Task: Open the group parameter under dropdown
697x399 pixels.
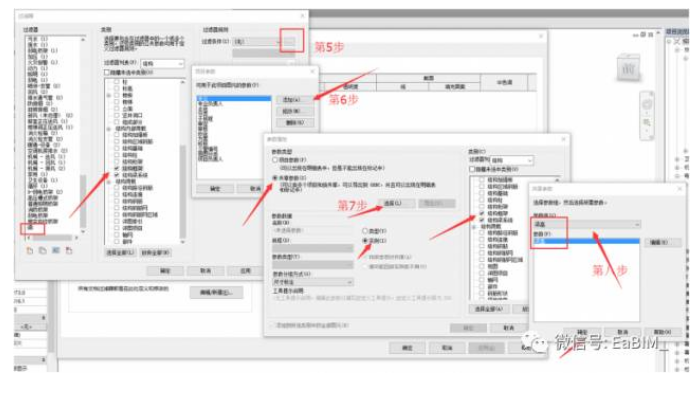Action: pos(313,282)
